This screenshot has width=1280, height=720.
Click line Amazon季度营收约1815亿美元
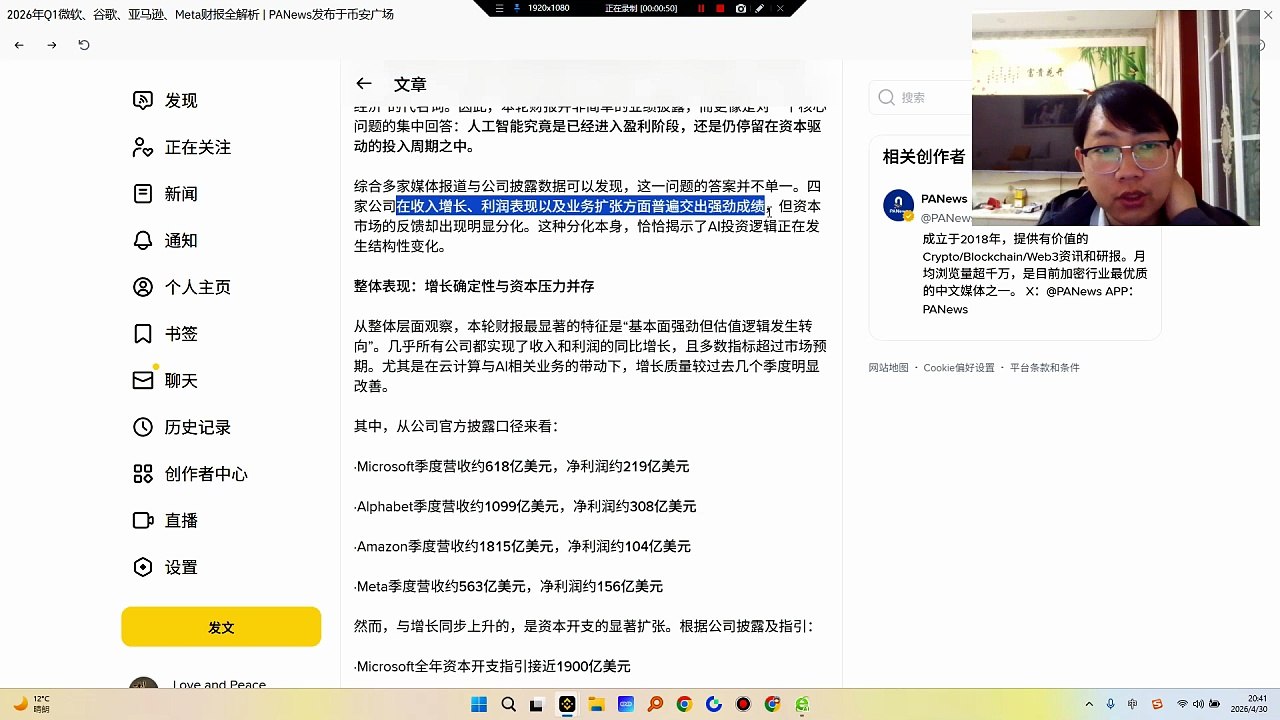click(x=522, y=547)
